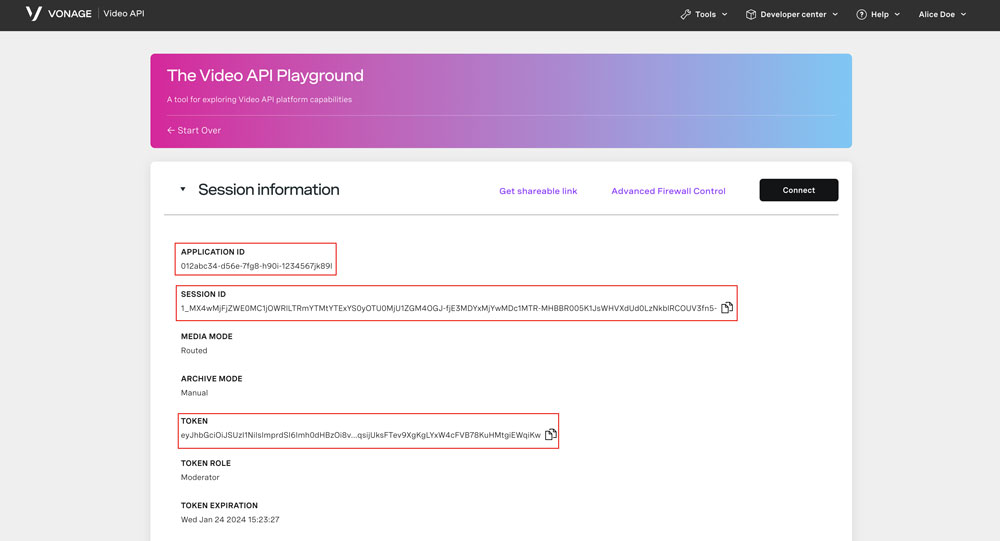The image size is (1000, 541).
Task: Select the Application ID value 012abc34-d56e
Action: pyautogui.click(x=256, y=266)
